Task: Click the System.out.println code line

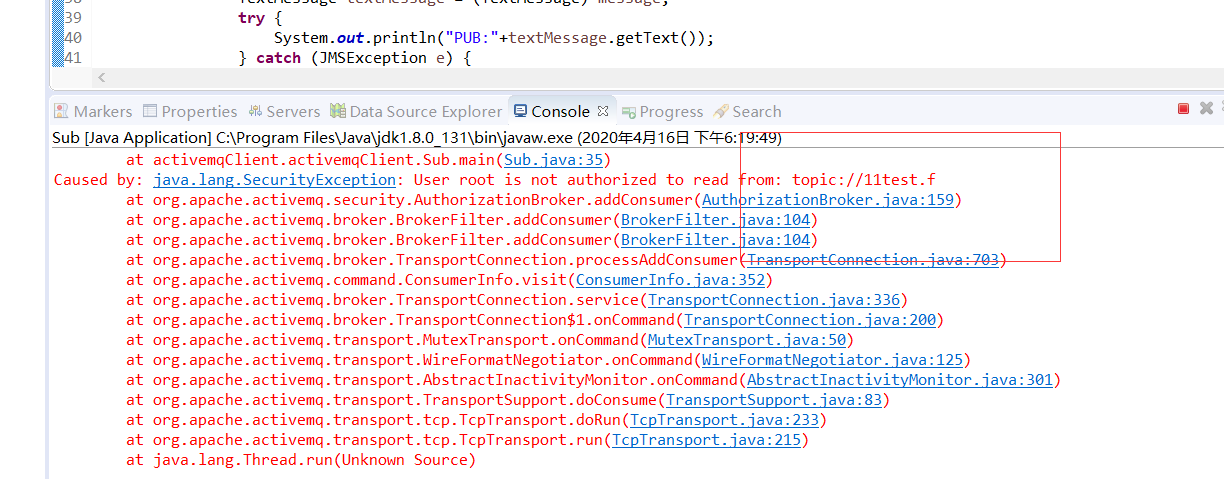Action: click(494, 38)
